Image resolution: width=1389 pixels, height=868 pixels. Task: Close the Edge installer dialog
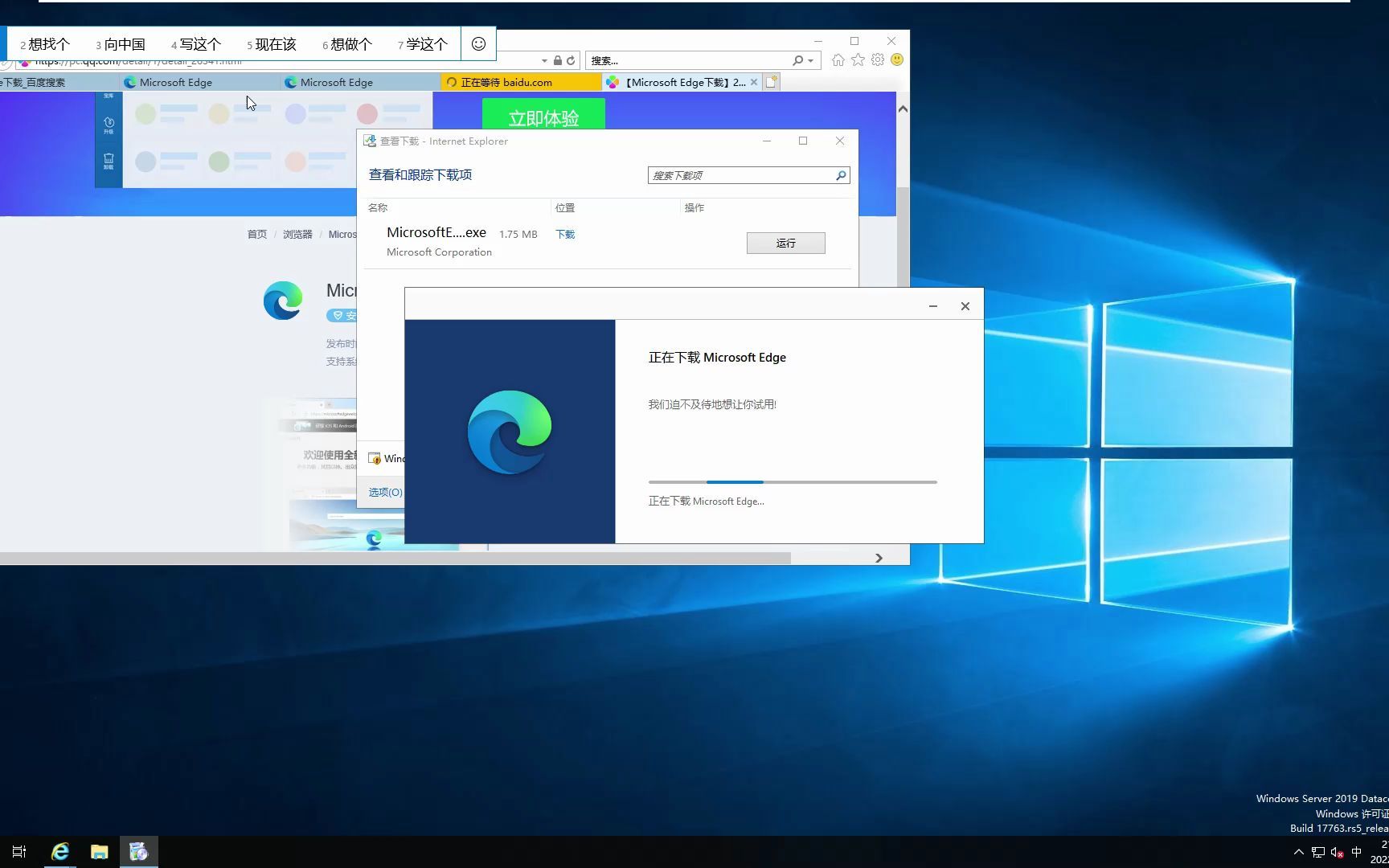click(x=965, y=306)
